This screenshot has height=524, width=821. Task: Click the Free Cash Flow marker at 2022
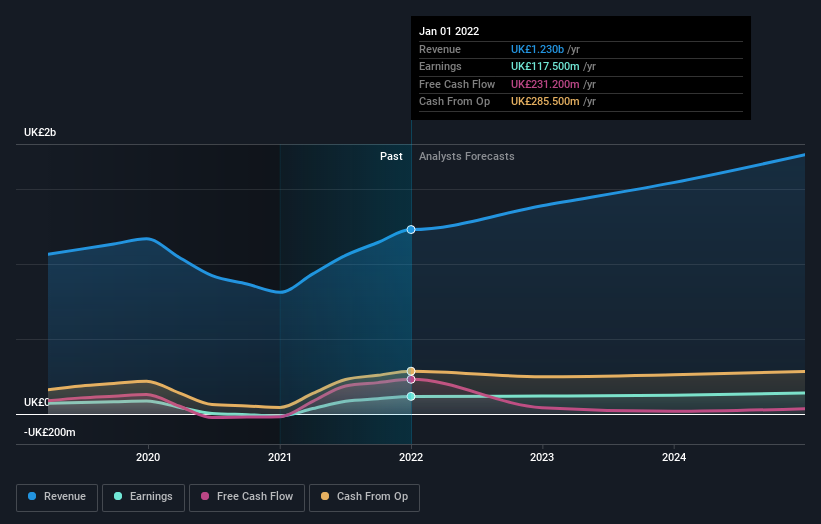point(411,379)
